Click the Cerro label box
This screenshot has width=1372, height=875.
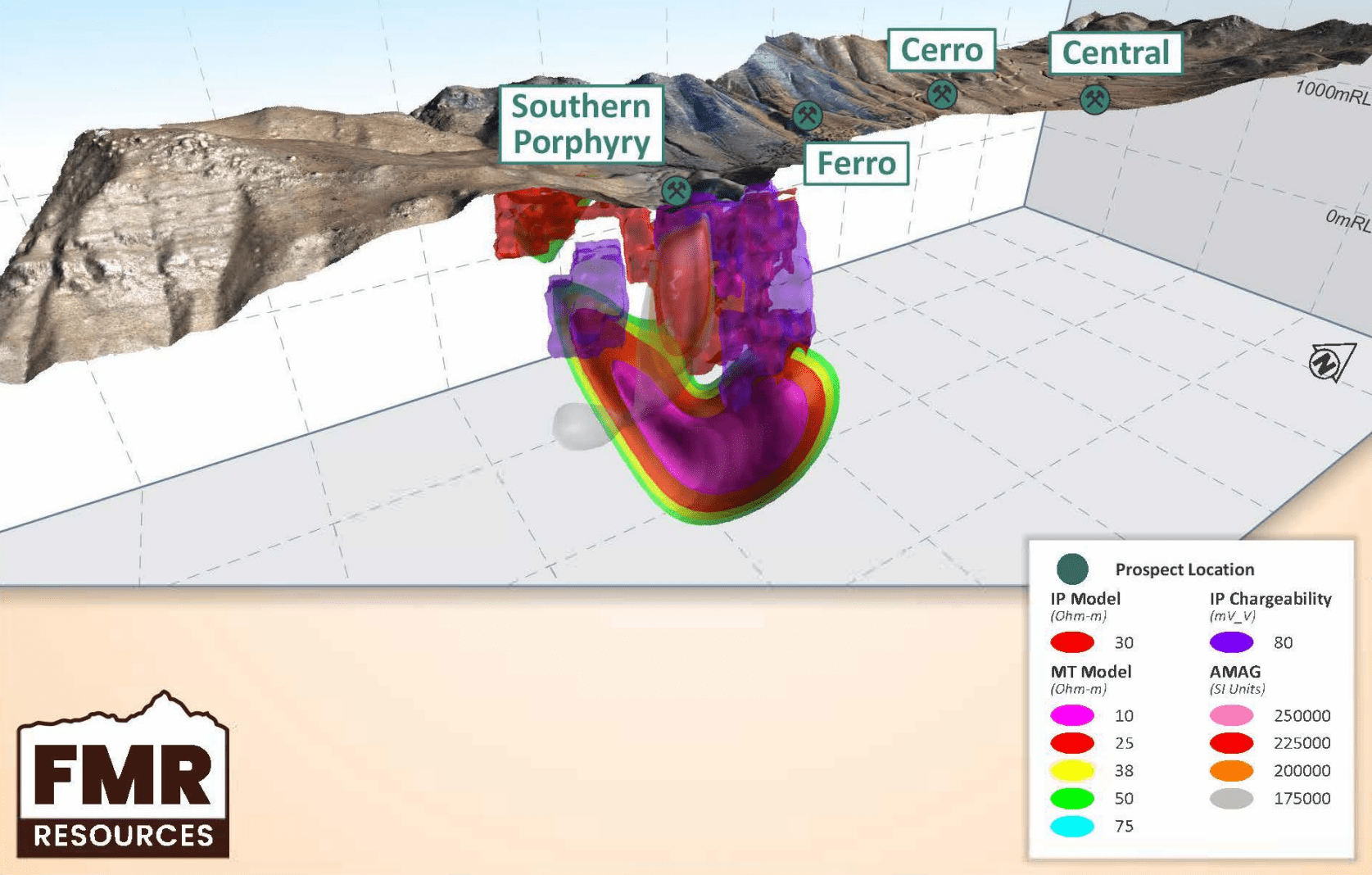pos(941,50)
